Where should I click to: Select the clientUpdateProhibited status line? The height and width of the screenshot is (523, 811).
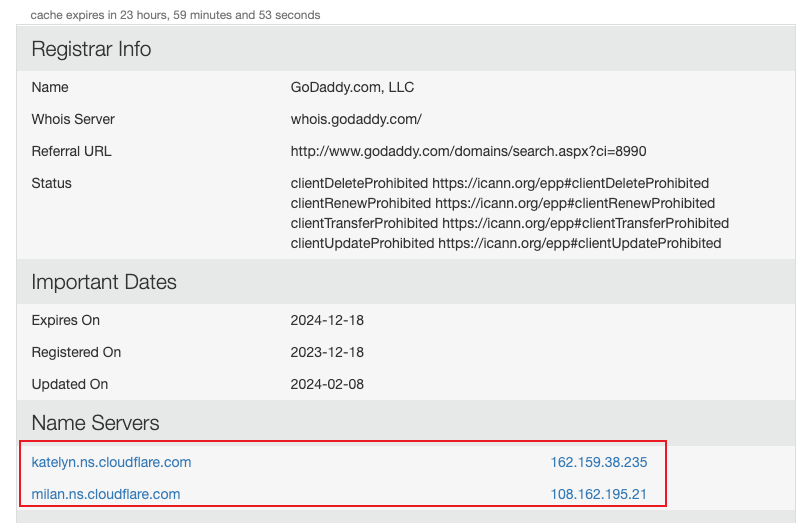tap(506, 243)
